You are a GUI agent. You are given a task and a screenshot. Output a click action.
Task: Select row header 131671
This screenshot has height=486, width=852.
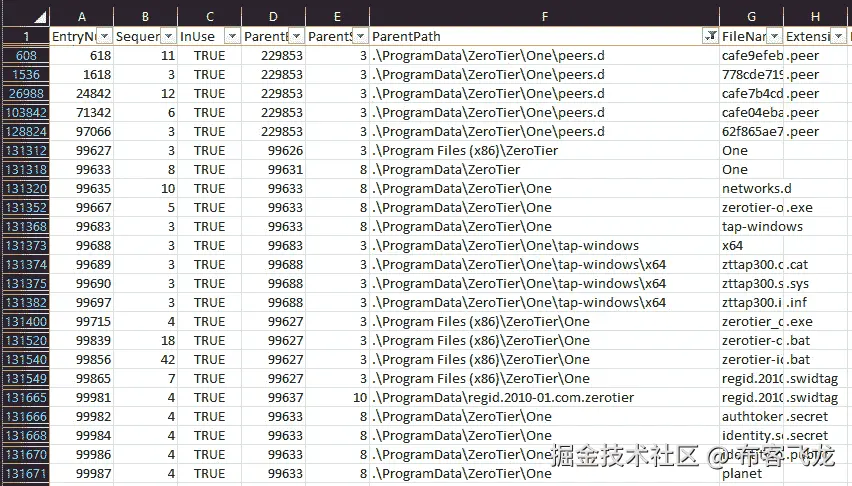(x=26, y=473)
